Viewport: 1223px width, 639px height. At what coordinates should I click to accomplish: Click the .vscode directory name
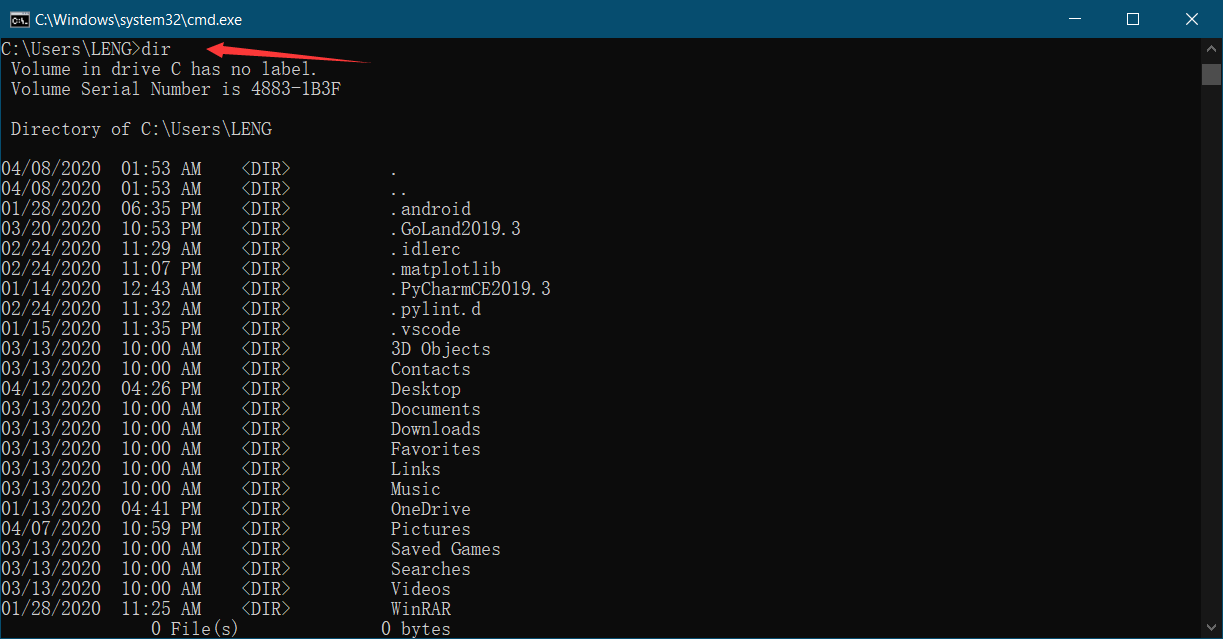[x=426, y=329]
